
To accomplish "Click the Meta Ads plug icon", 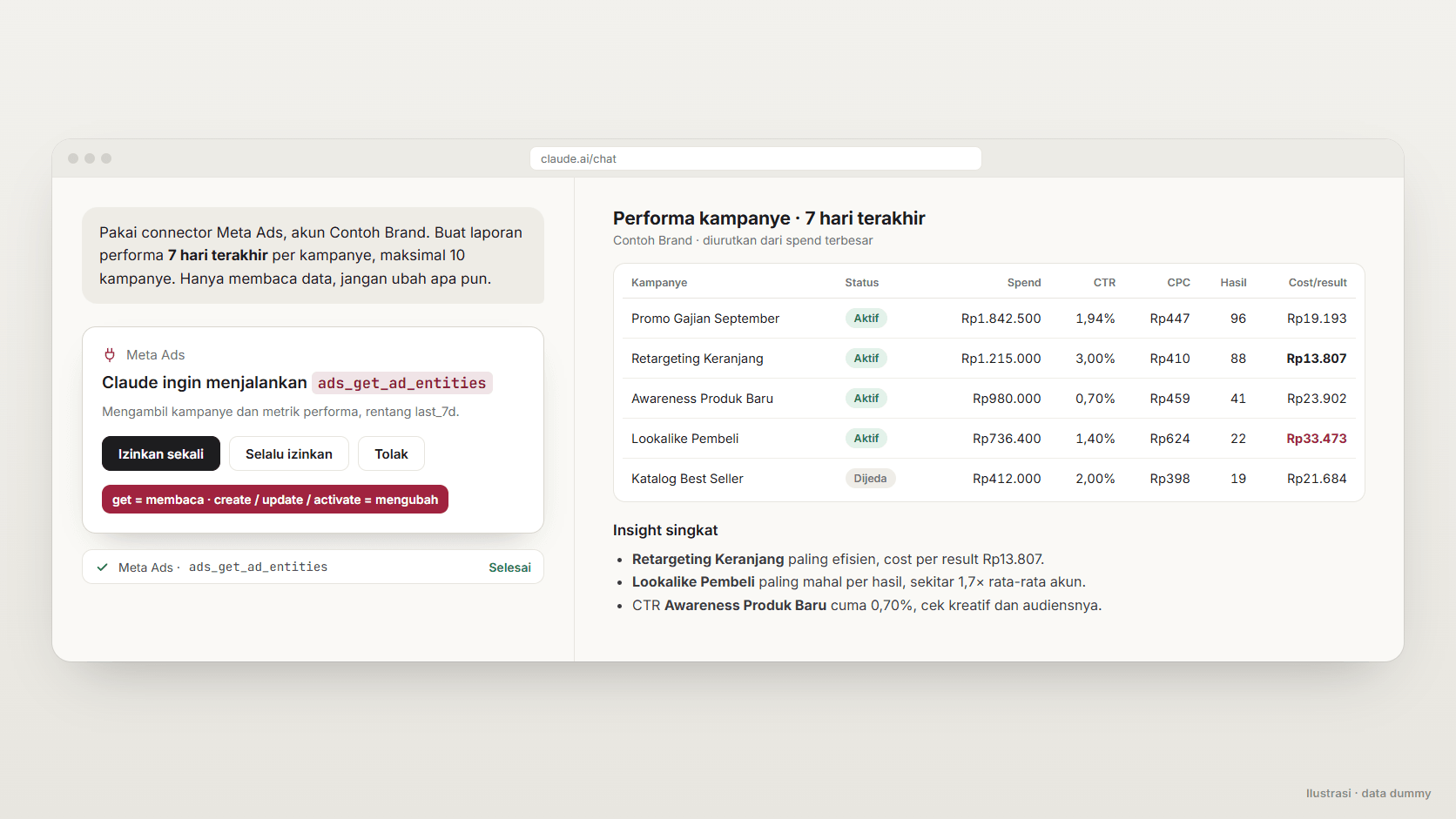I will pos(110,354).
